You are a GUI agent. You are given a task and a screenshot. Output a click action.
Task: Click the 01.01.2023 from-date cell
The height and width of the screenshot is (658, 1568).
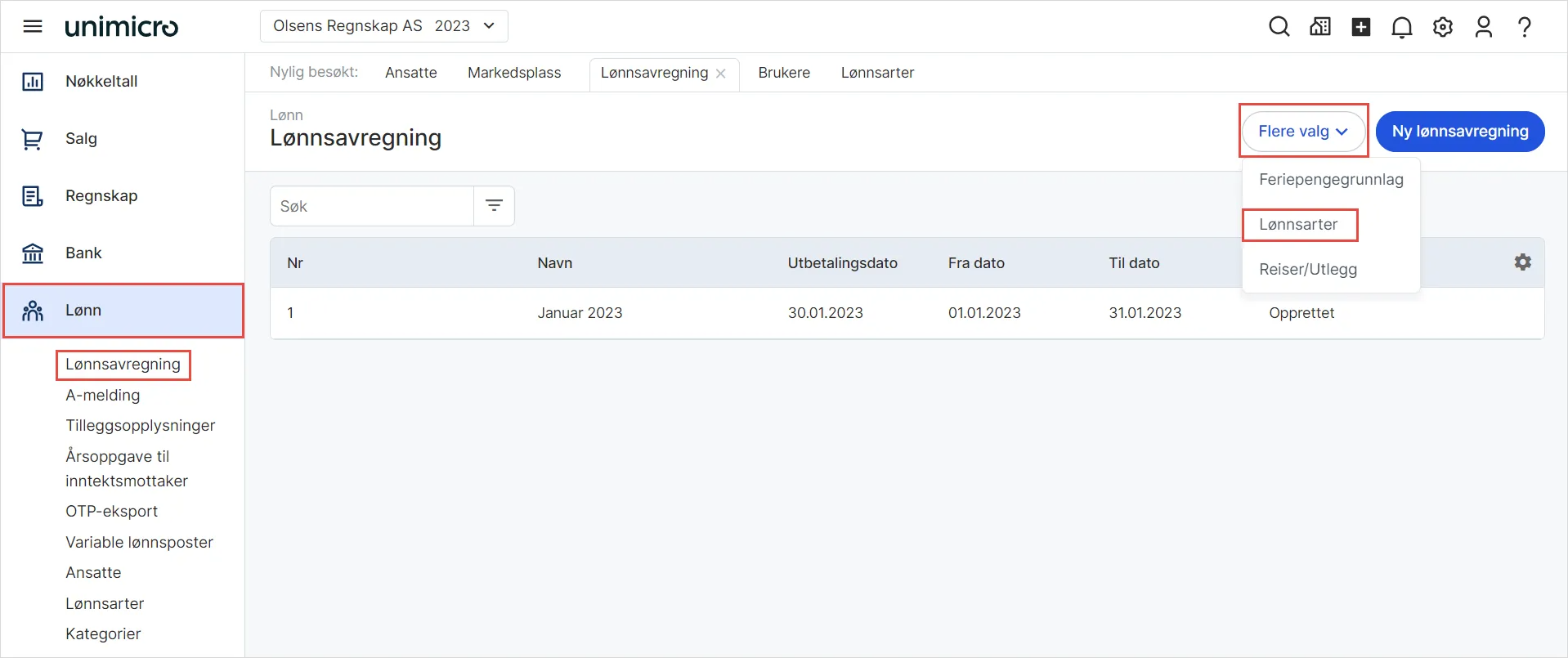984,313
